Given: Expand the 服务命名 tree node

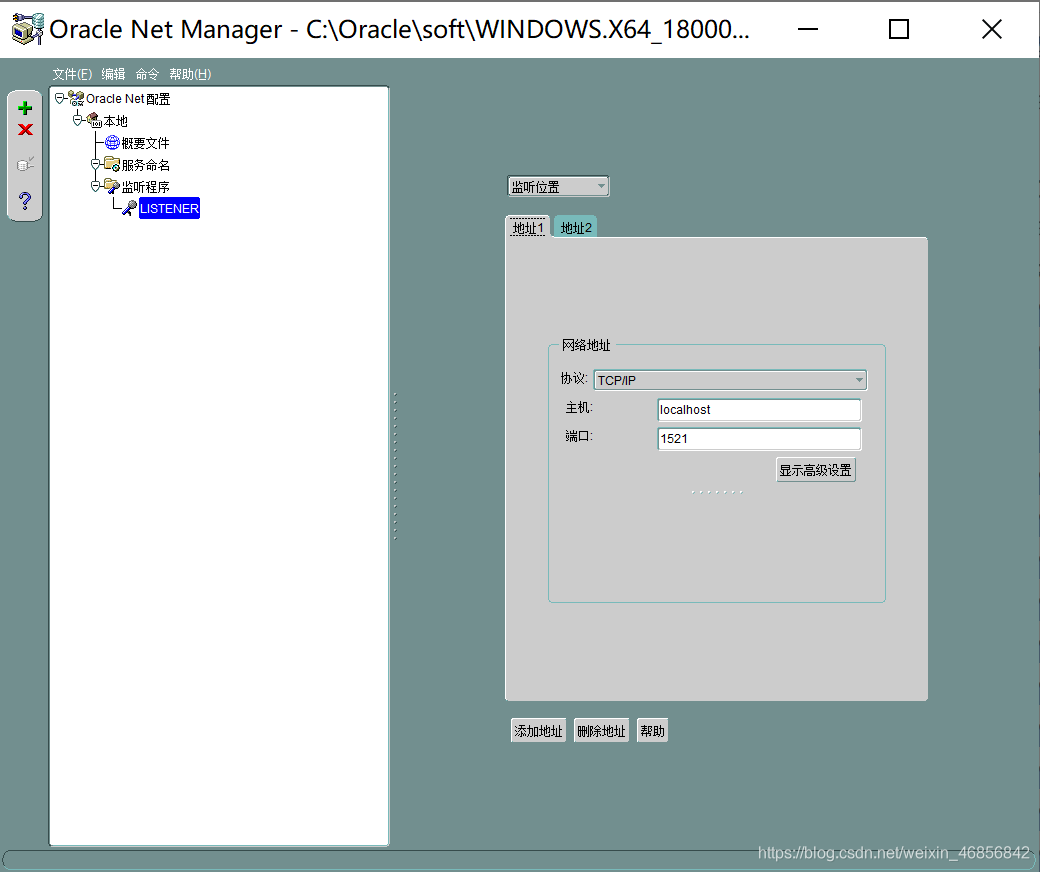Looking at the screenshot, I should 96,164.
